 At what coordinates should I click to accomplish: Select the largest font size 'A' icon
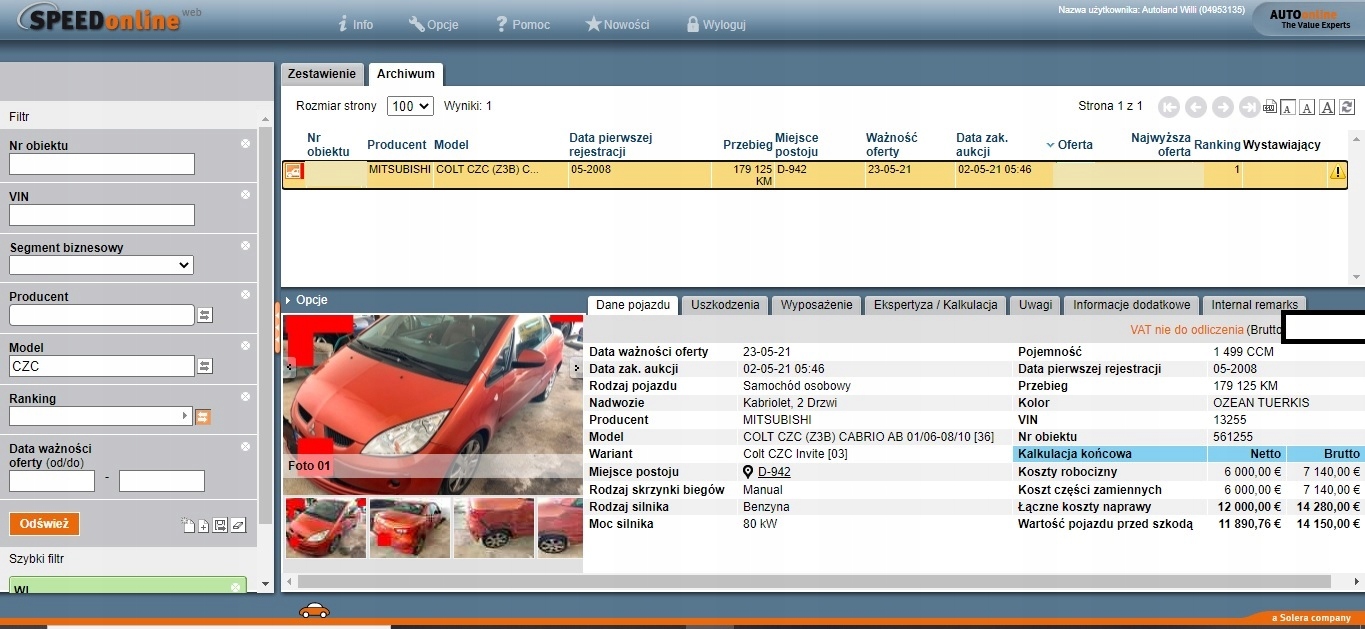[1327, 107]
